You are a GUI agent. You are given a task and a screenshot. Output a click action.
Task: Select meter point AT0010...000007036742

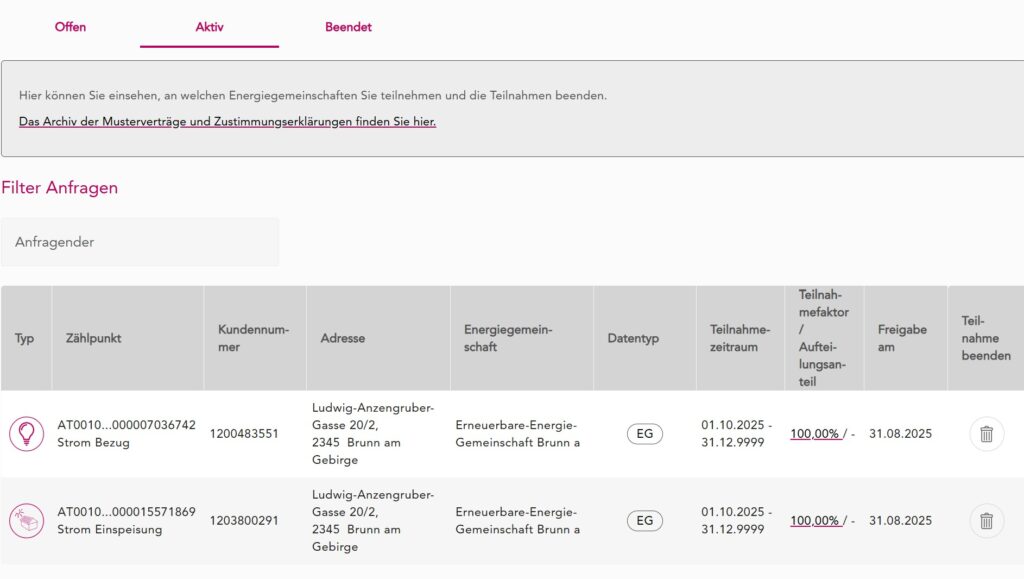coord(126,425)
